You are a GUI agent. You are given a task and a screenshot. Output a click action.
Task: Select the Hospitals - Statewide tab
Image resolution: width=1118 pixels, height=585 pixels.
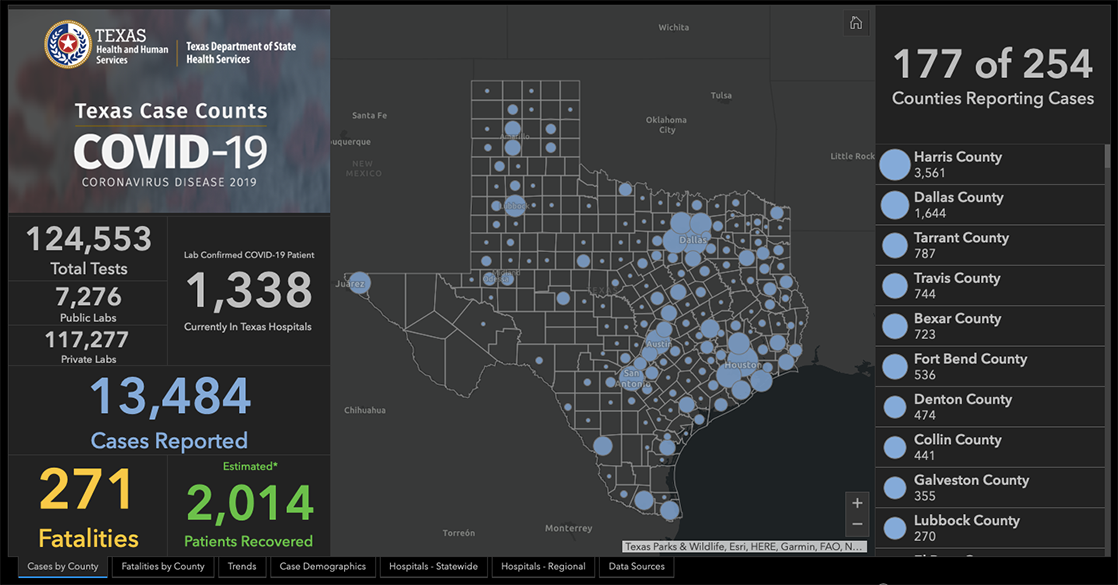(x=434, y=566)
